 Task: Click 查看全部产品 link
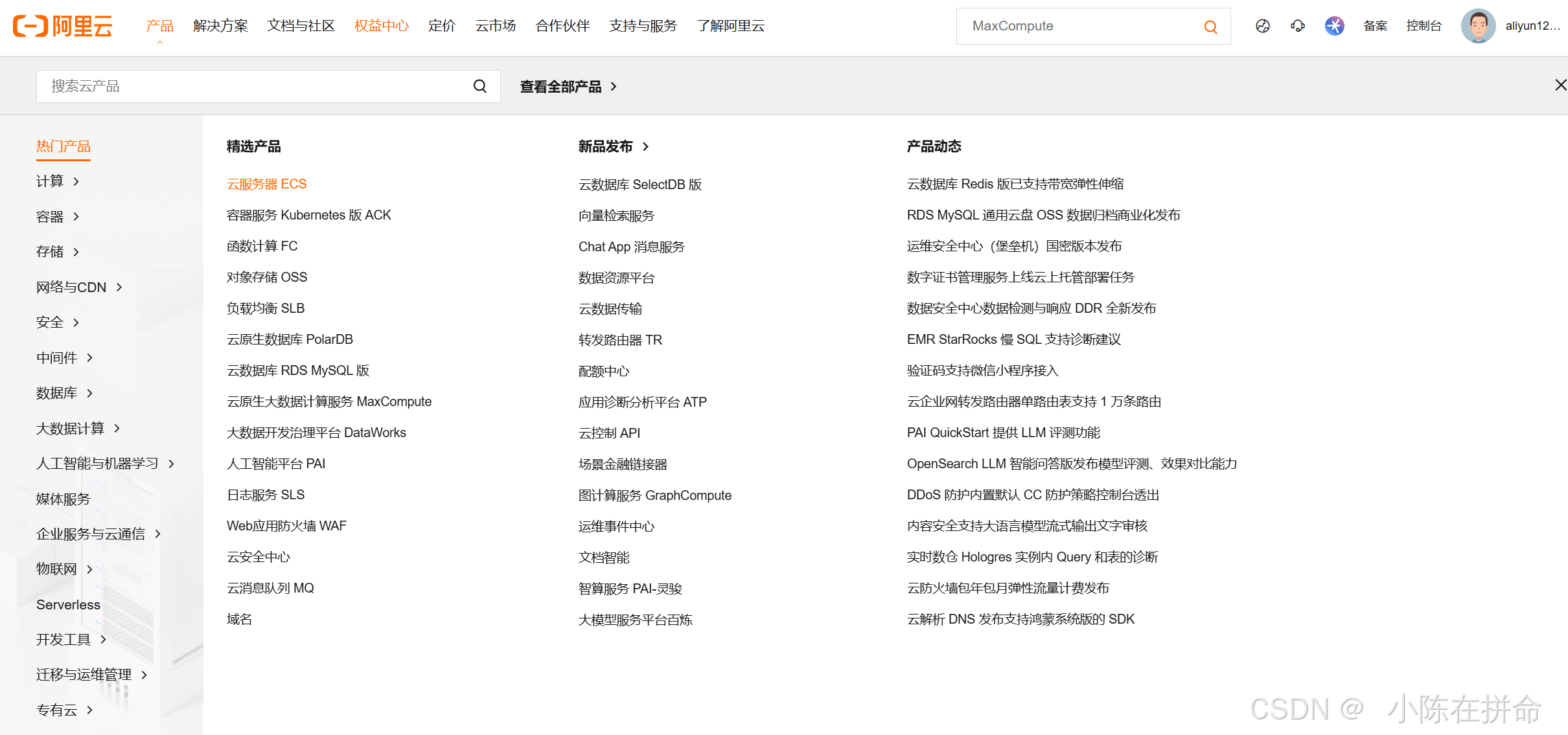click(x=568, y=87)
